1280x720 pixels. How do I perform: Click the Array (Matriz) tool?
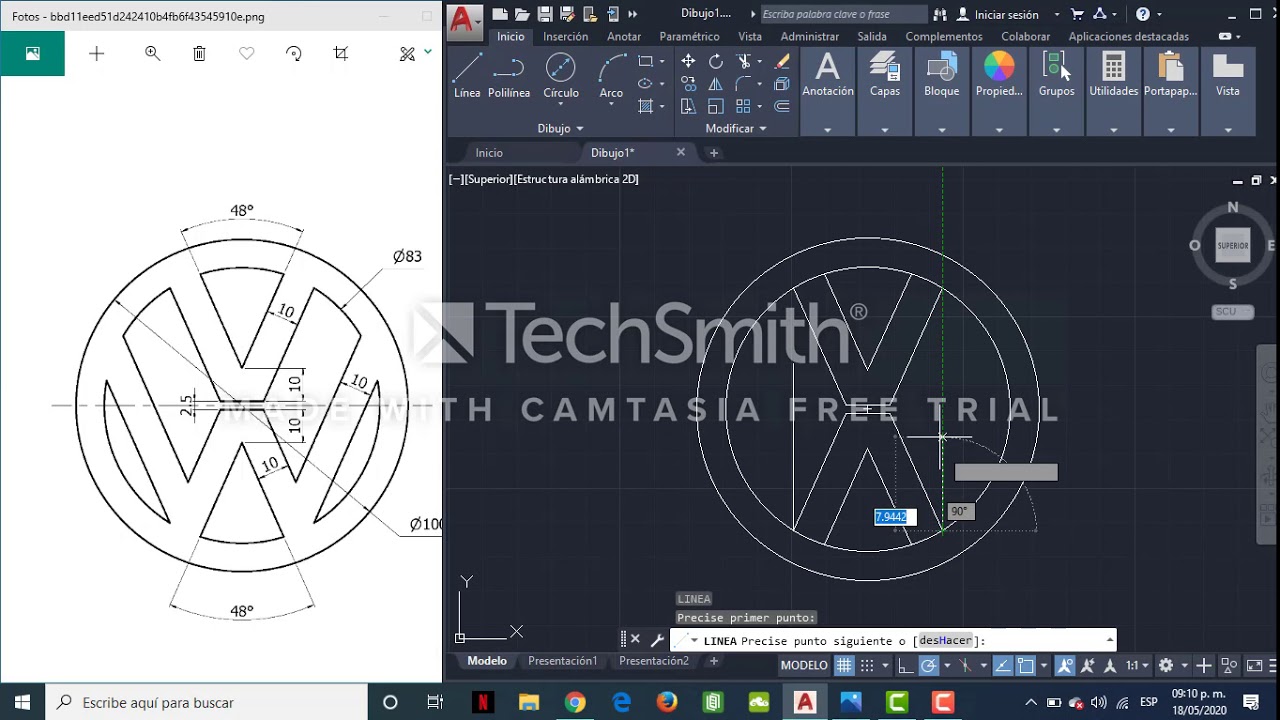tap(743, 106)
